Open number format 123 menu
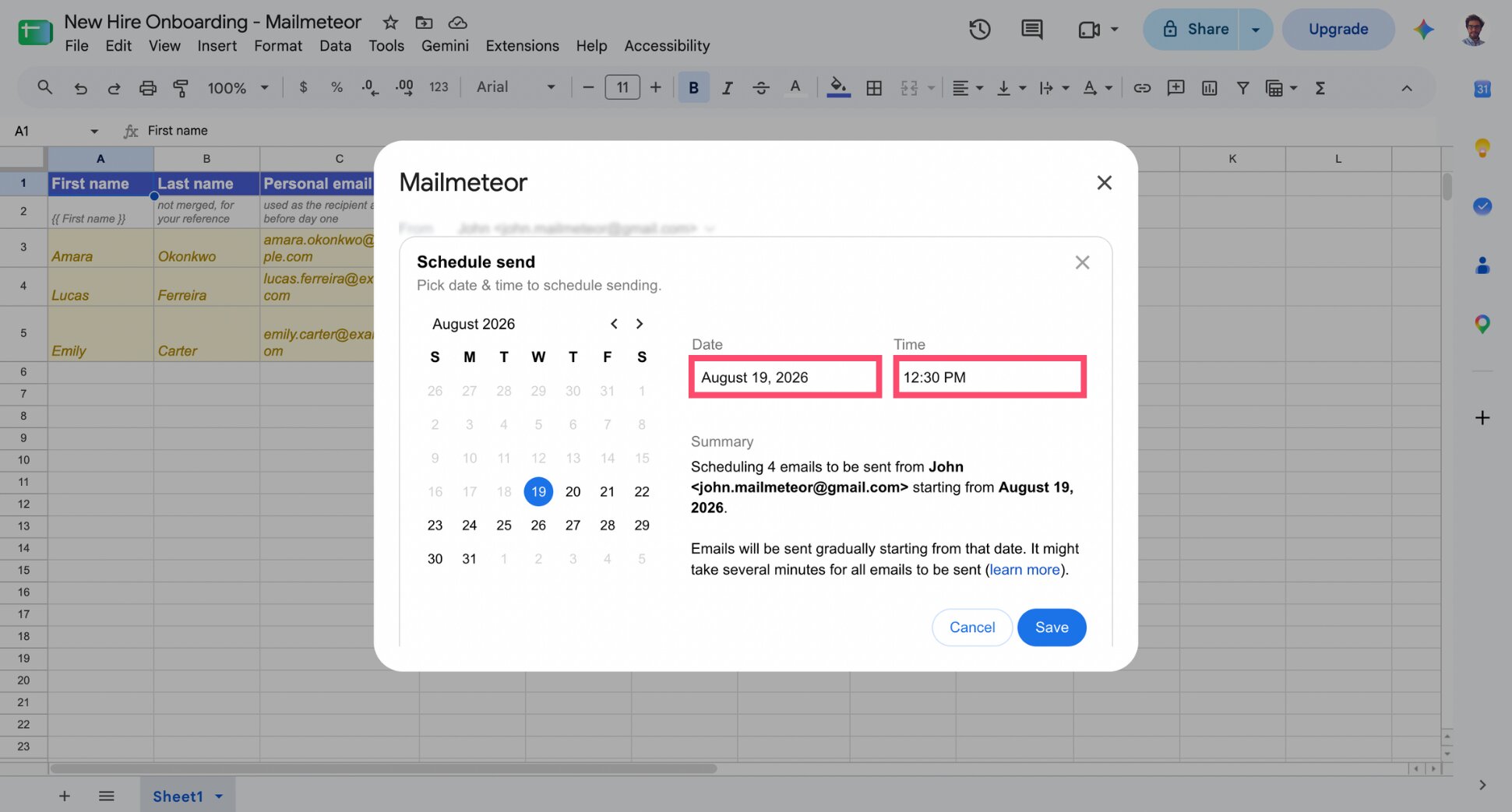Image resolution: width=1512 pixels, height=812 pixels. point(439,87)
